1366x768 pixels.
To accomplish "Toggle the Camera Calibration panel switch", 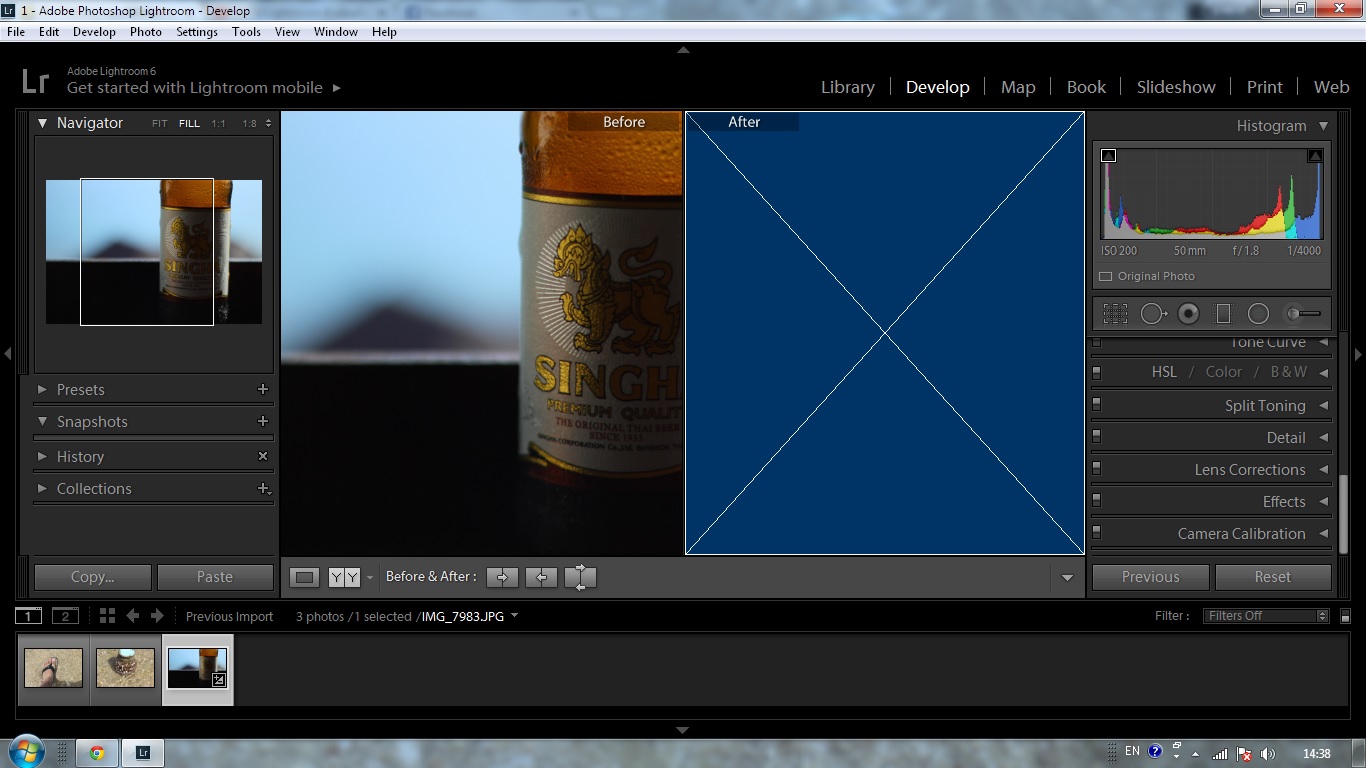I will pyautogui.click(x=1097, y=533).
